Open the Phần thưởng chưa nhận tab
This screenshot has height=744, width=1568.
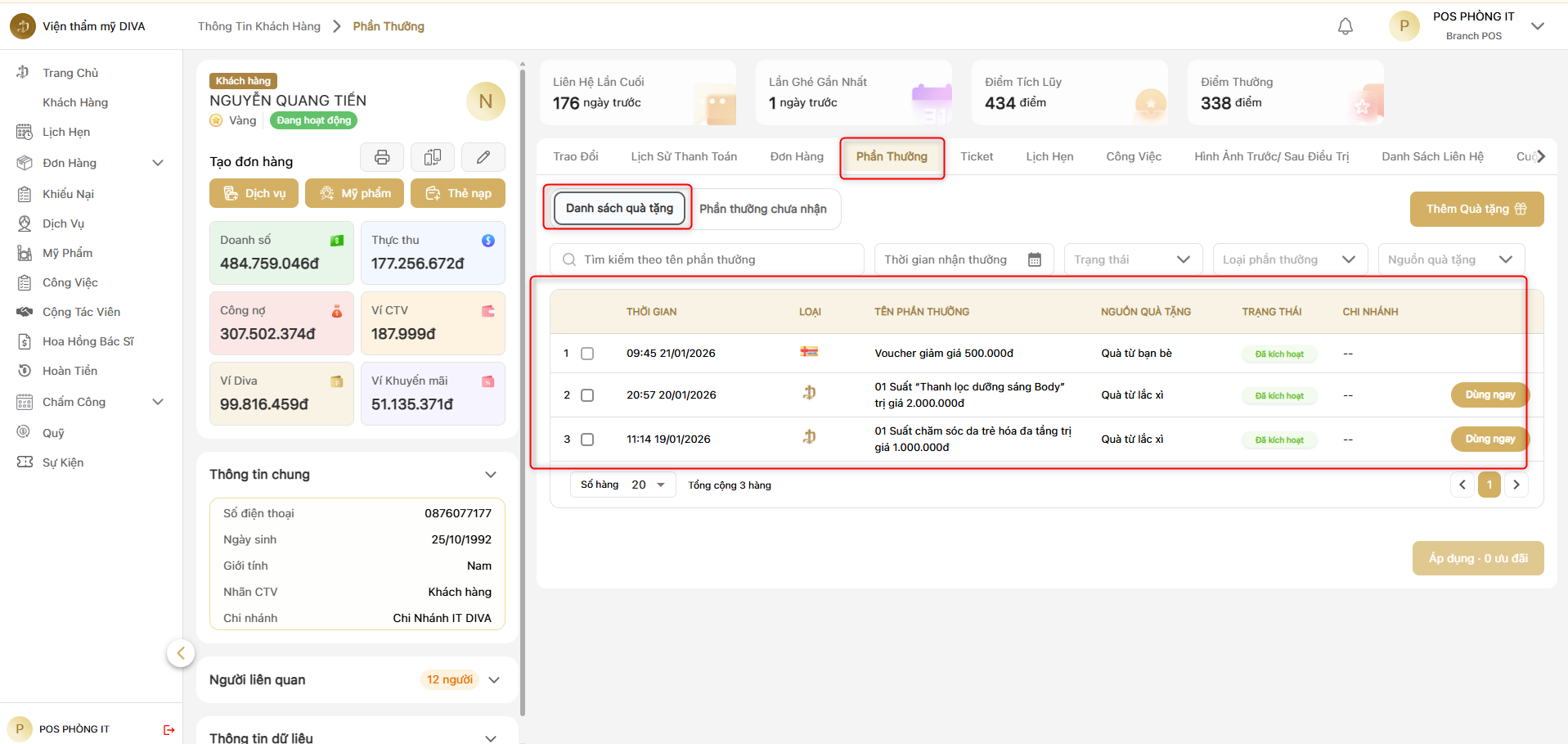(x=762, y=209)
